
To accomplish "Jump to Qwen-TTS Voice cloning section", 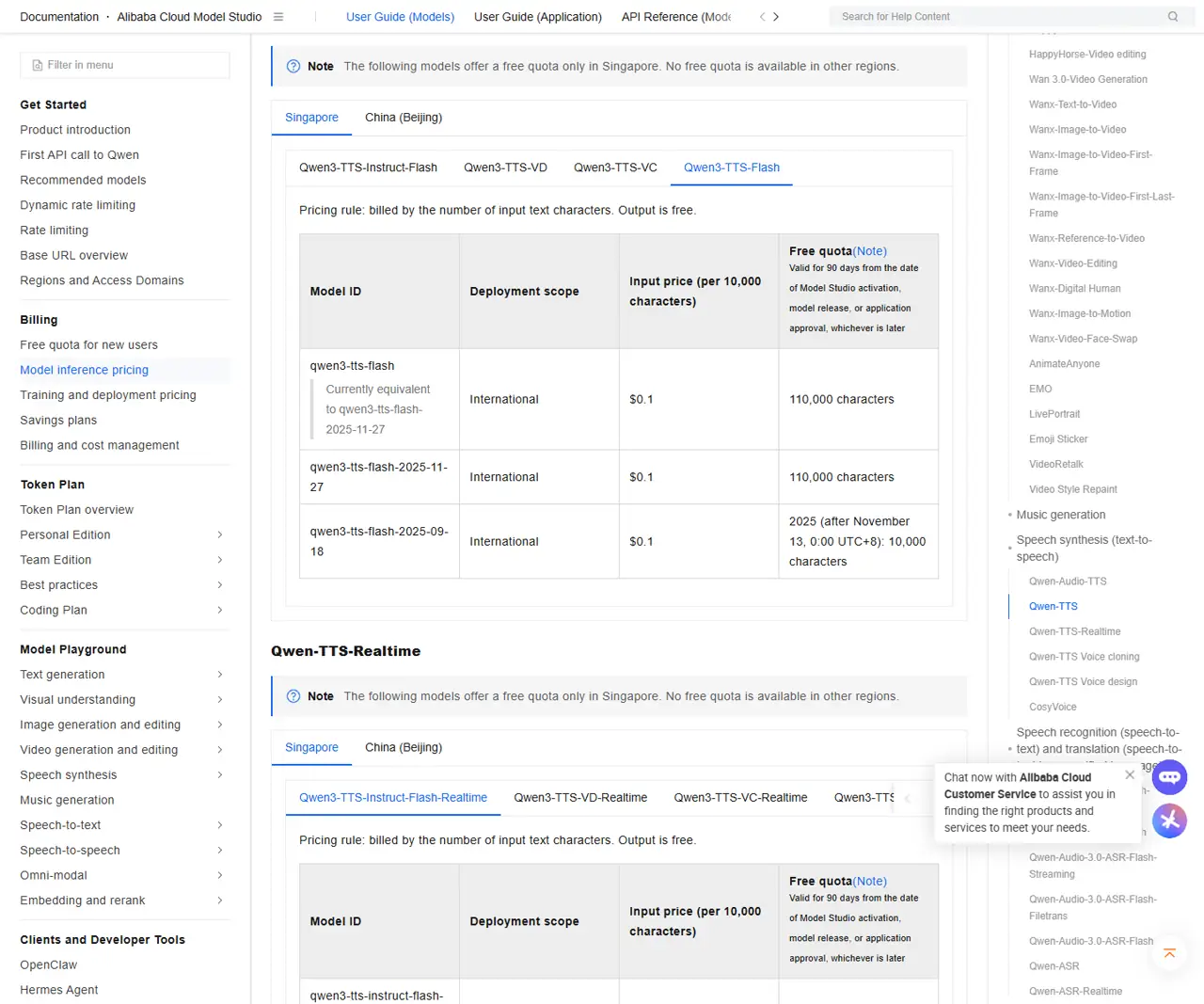I will [x=1084, y=657].
